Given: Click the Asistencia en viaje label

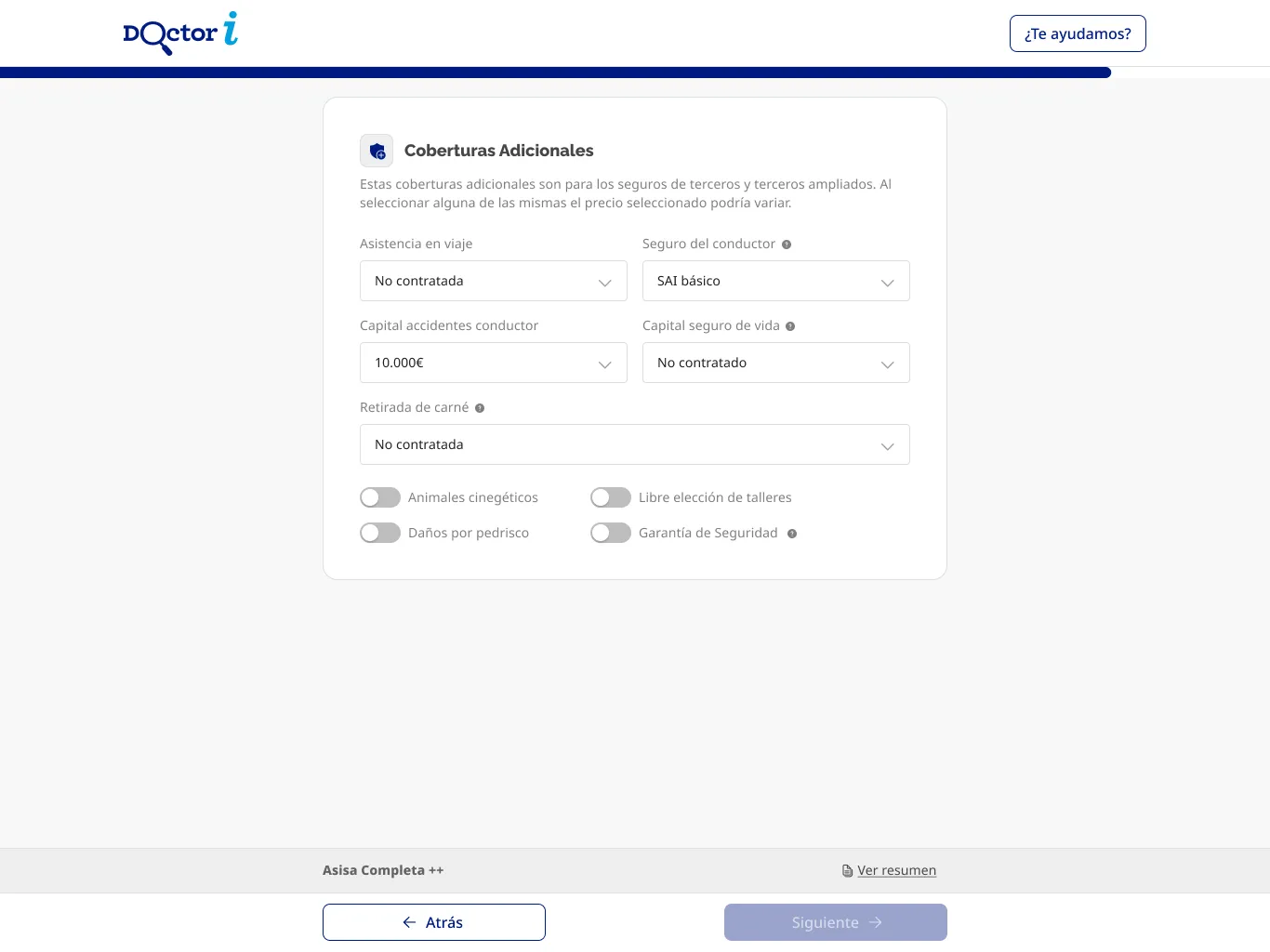Looking at the screenshot, I should [417, 244].
